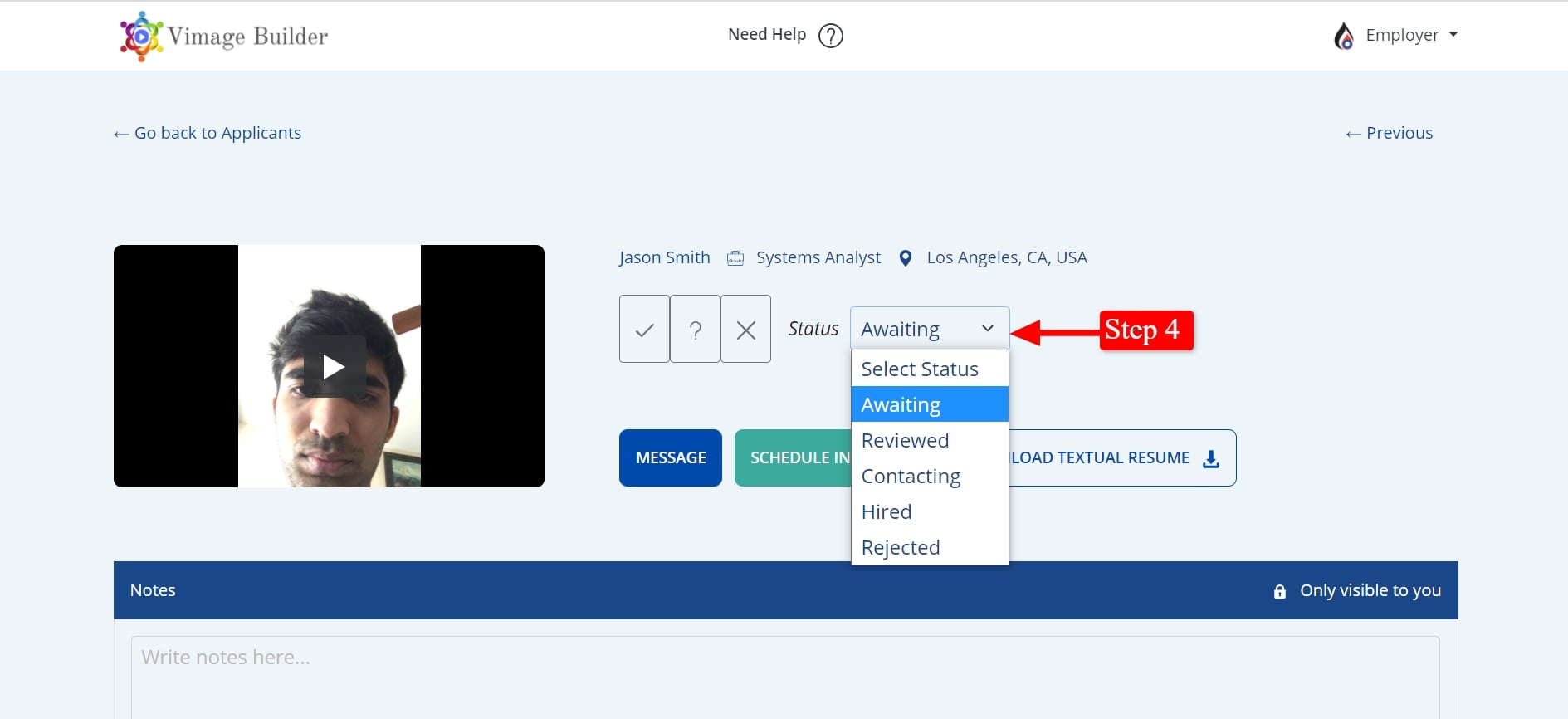Click the lock icon in Notes header
The height and width of the screenshot is (719, 1568).
pos(1280,591)
